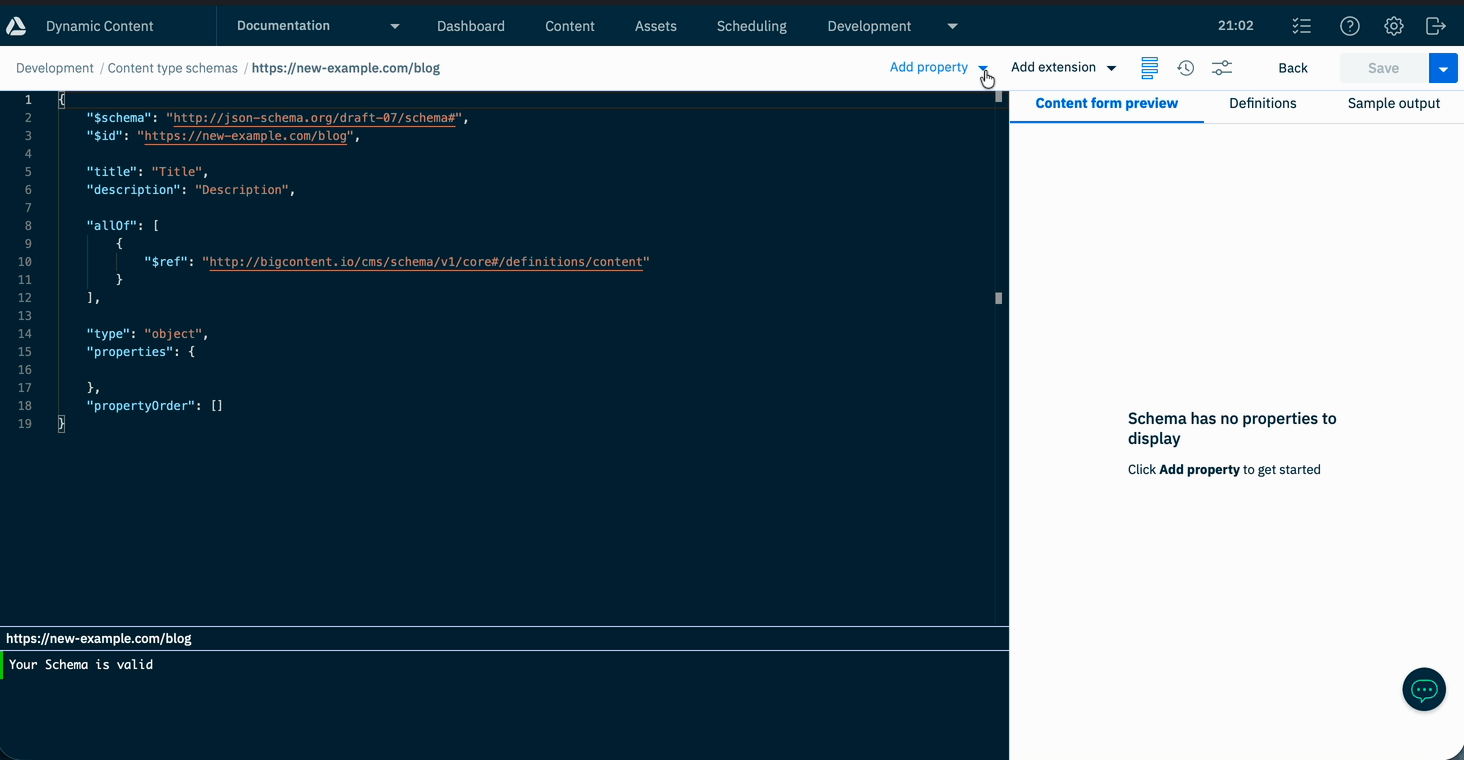Expand the Development menu dropdown
1464x760 pixels.
[x=951, y=25]
